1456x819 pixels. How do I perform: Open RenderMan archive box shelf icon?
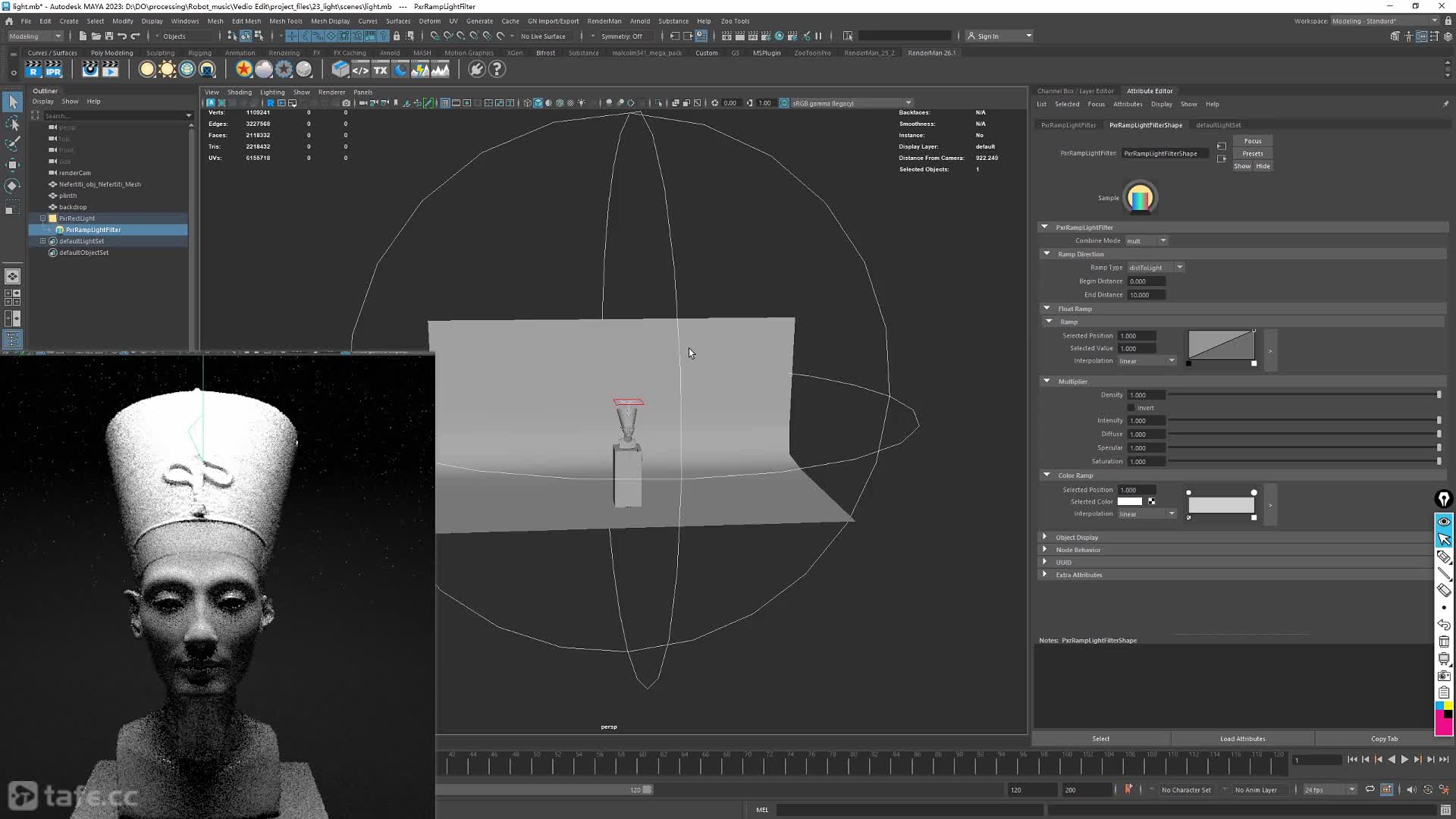pos(340,70)
